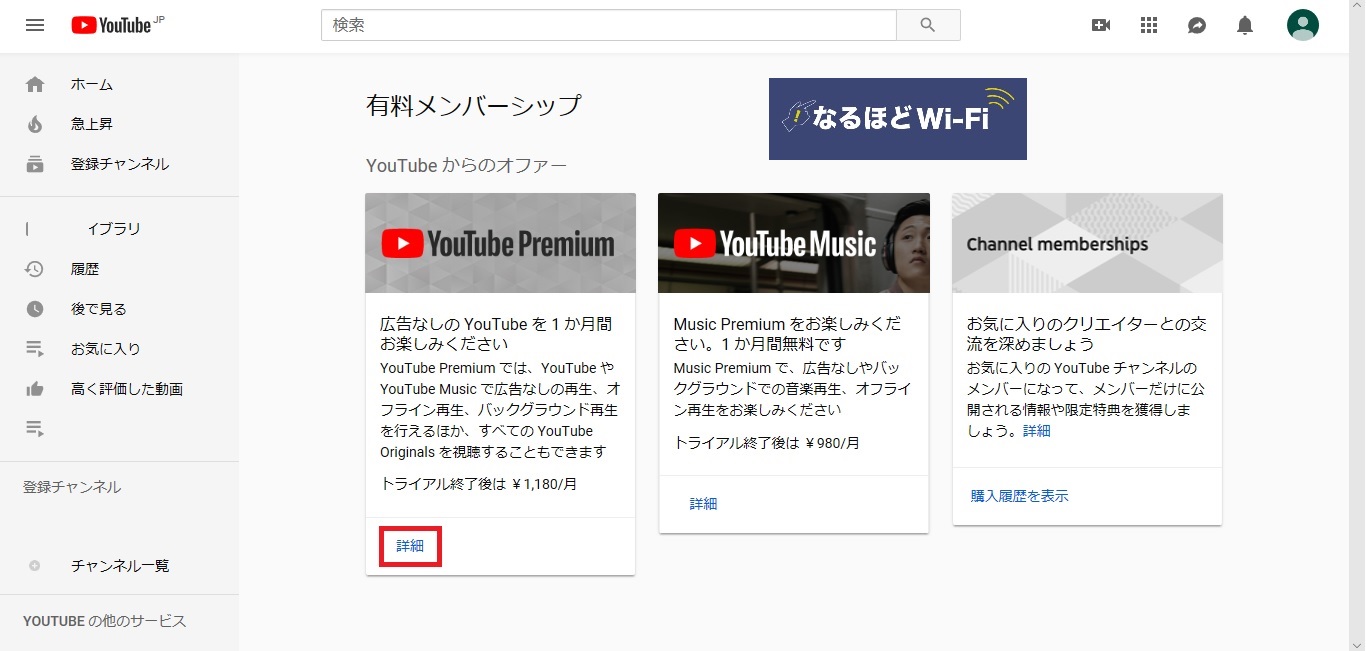Click the highlighted 詳細 link under YouTube Premium
The image size is (1366, 651).
[x=409, y=546]
